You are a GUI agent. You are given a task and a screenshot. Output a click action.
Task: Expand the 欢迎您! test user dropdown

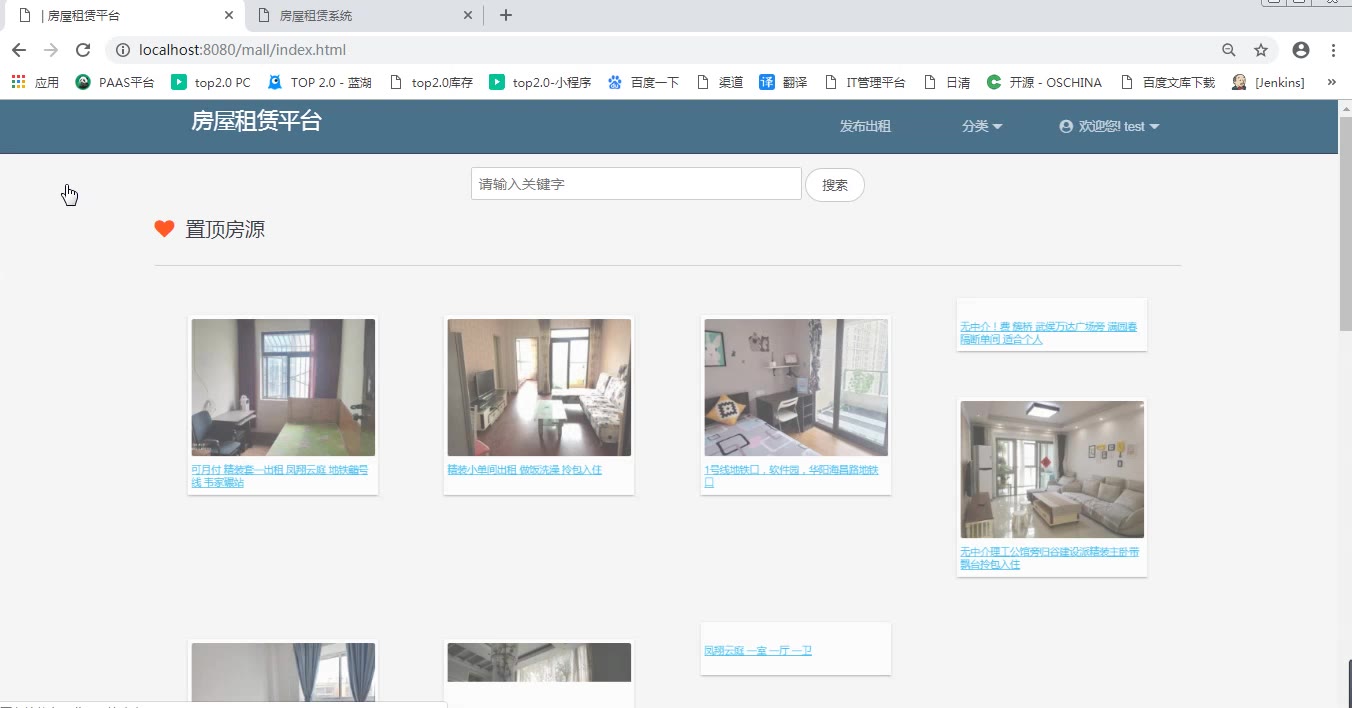tap(1109, 126)
